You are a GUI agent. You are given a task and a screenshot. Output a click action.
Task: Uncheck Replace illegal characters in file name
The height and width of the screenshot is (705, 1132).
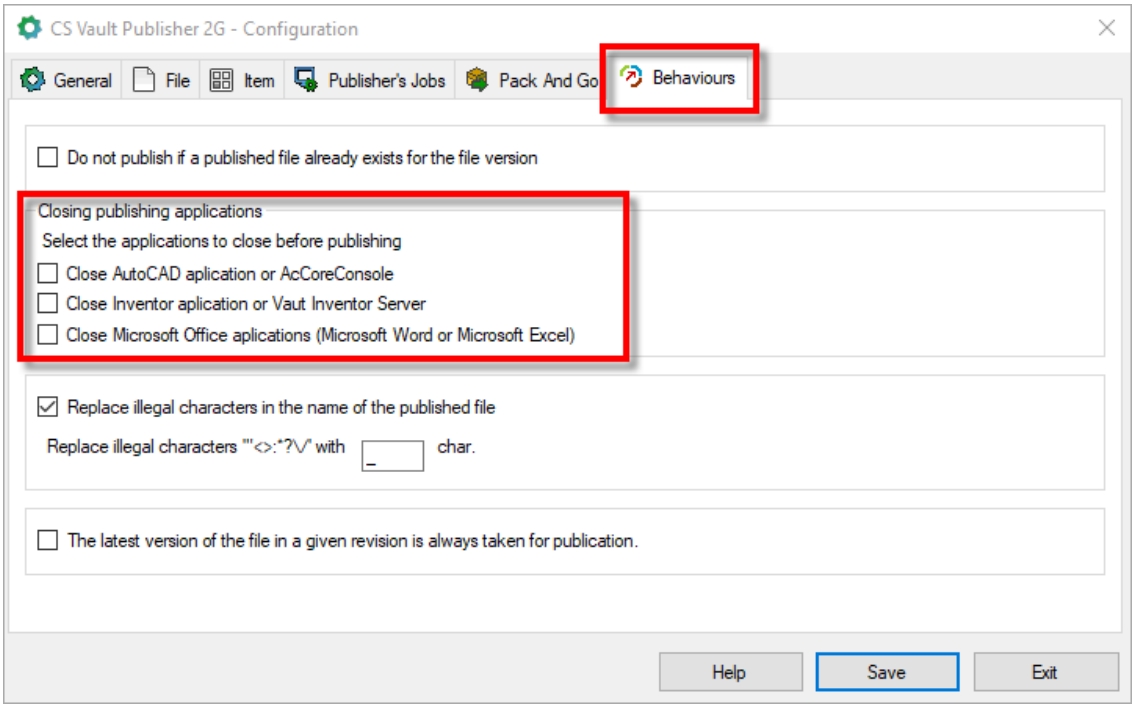tap(47, 407)
